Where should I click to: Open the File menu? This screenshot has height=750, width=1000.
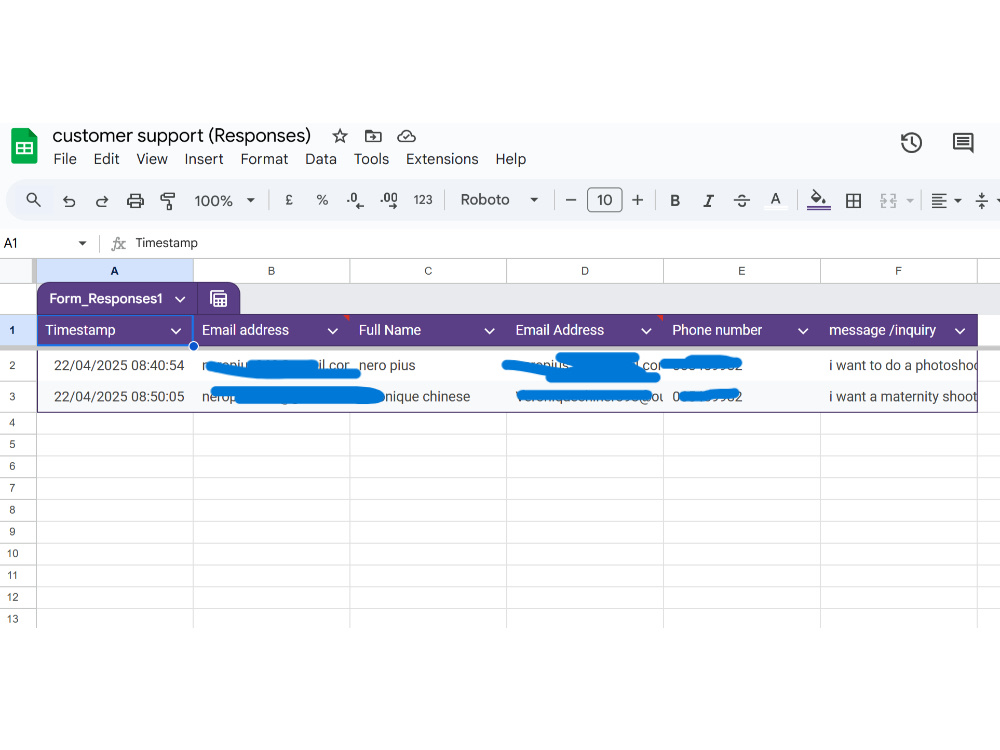tap(65, 159)
